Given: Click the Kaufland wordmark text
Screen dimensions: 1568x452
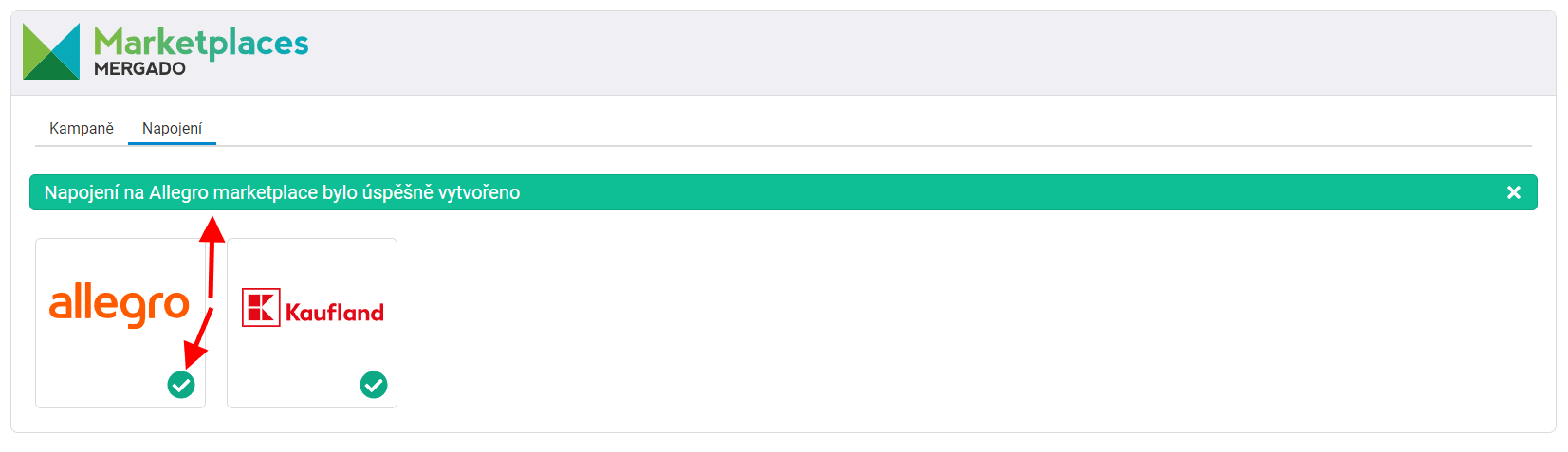Looking at the screenshot, I should (x=335, y=312).
